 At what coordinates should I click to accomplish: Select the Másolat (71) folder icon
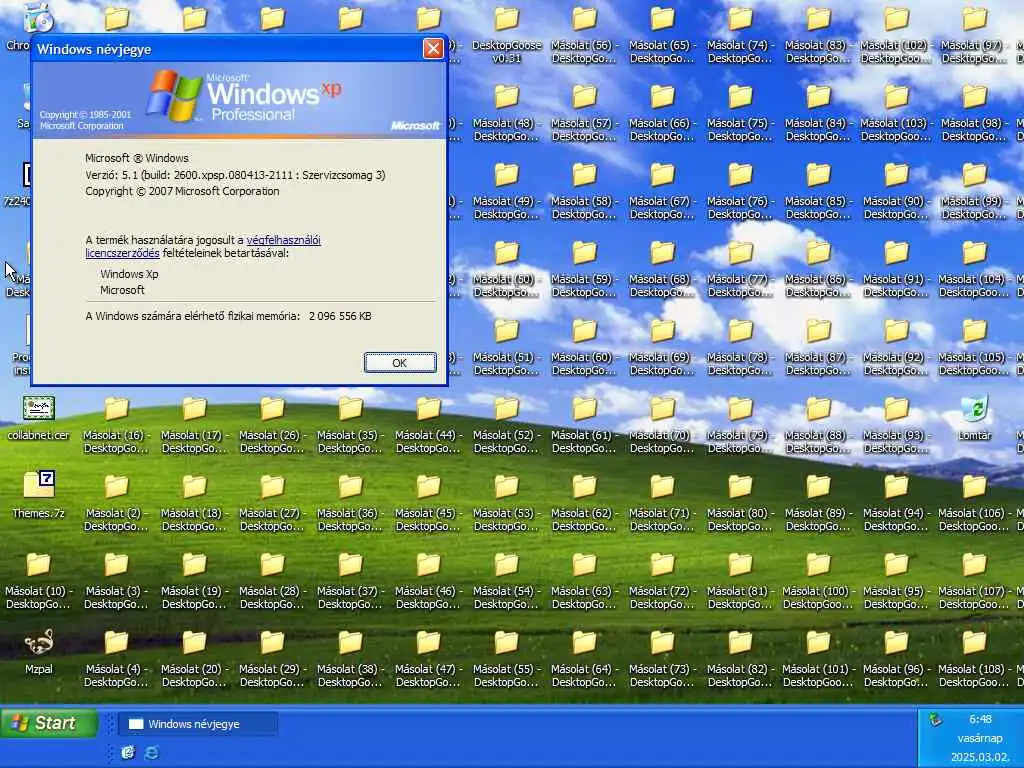pos(662,487)
